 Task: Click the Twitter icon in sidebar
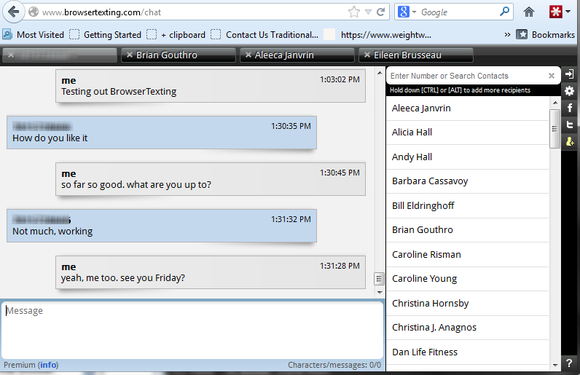coord(570,125)
